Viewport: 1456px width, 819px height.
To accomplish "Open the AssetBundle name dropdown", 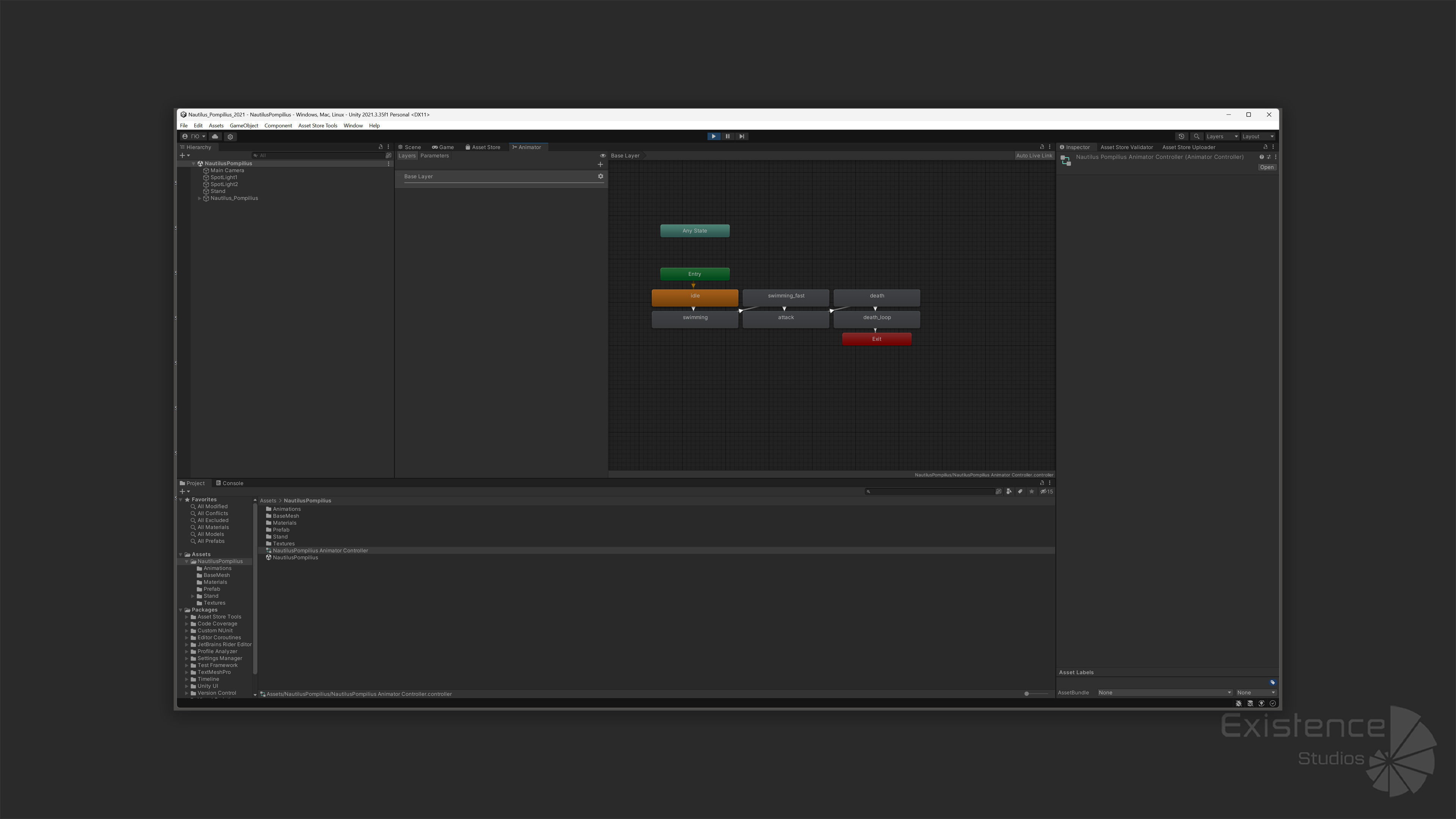I will (1164, 692).
